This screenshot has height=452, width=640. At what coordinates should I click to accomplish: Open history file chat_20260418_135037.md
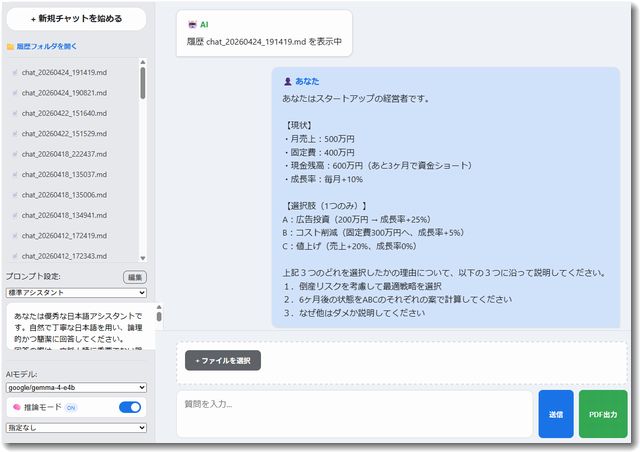click(x=64, y=174)
